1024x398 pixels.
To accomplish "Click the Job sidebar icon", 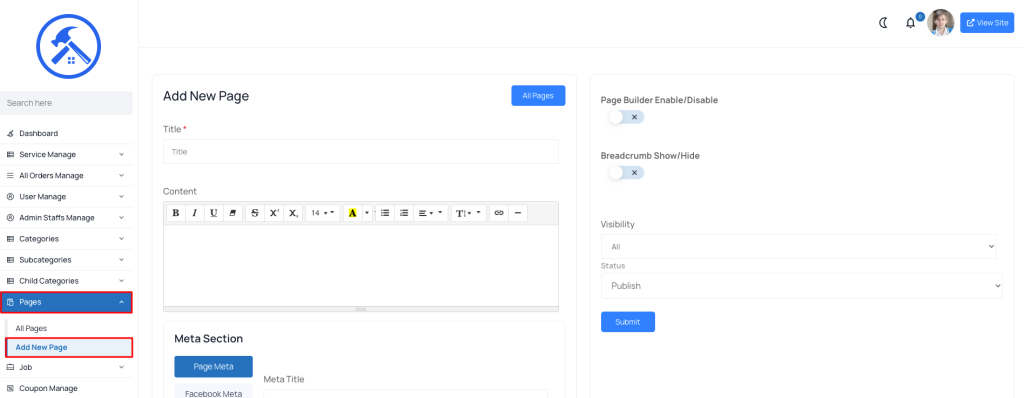I will point(10,367).
